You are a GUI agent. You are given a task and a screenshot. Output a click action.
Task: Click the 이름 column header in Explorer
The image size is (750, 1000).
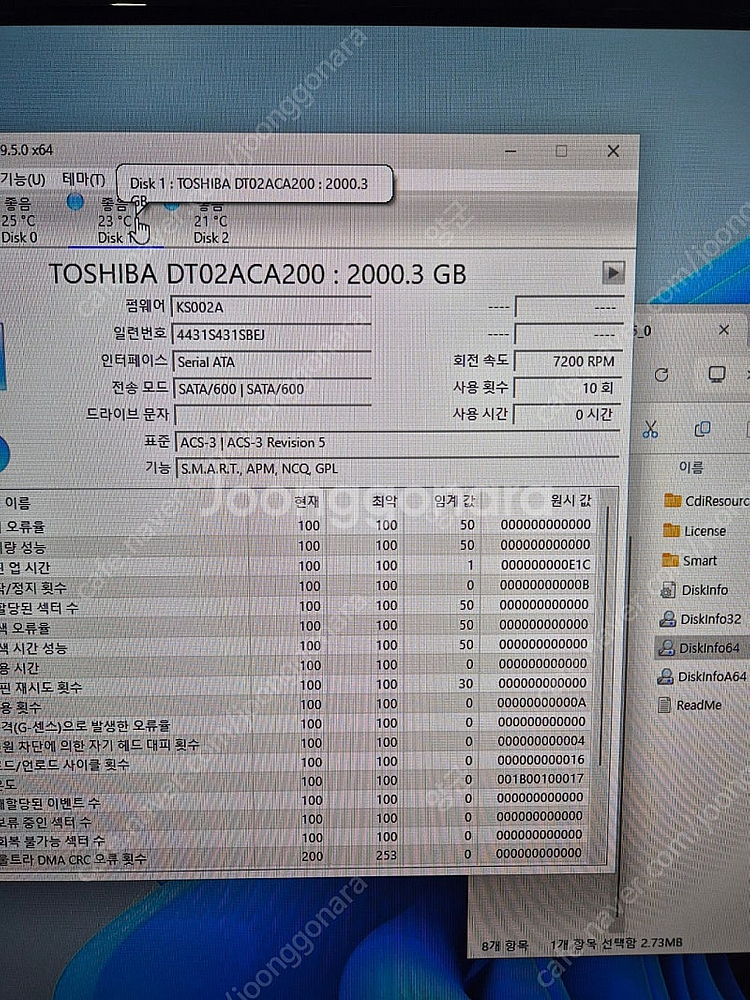[x=691, y=468]
